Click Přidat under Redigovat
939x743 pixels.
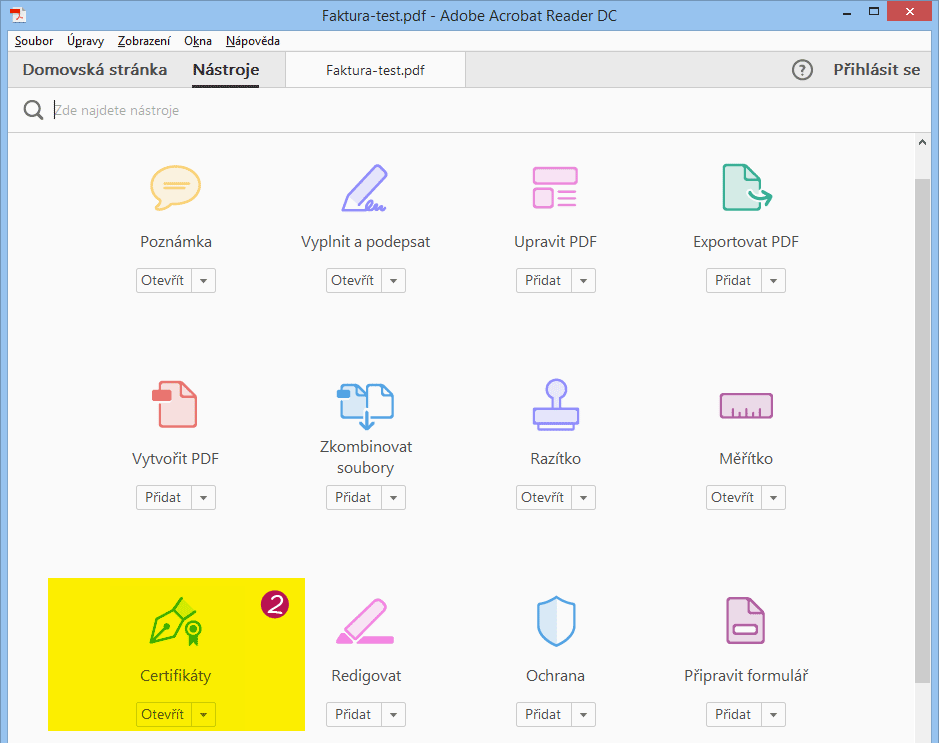(353, 715)
